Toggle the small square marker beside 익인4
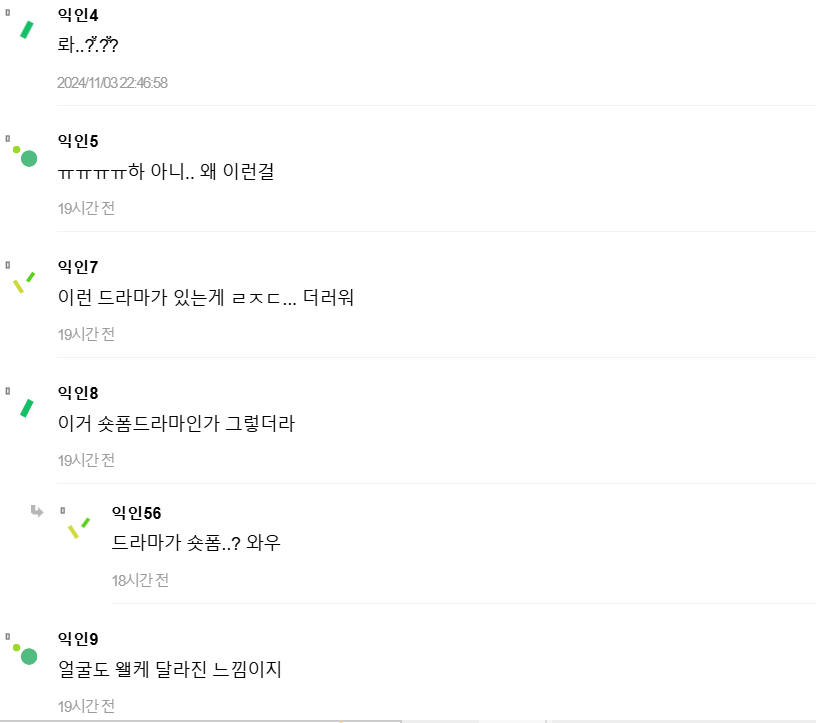The image size is (816, 723). pos(9,14)
